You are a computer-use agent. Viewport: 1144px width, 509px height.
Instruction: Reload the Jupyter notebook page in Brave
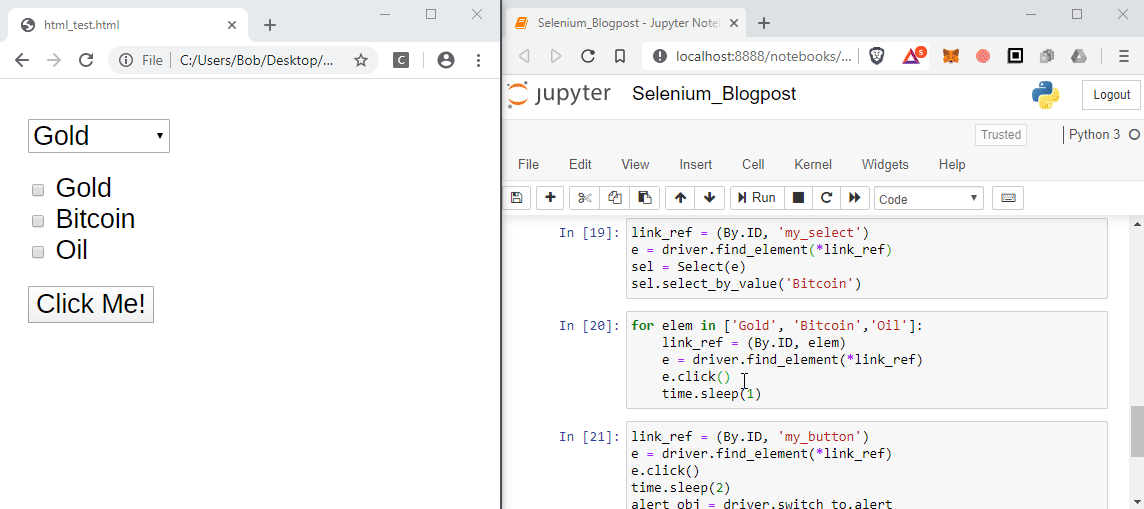click(x=587, y=56)
